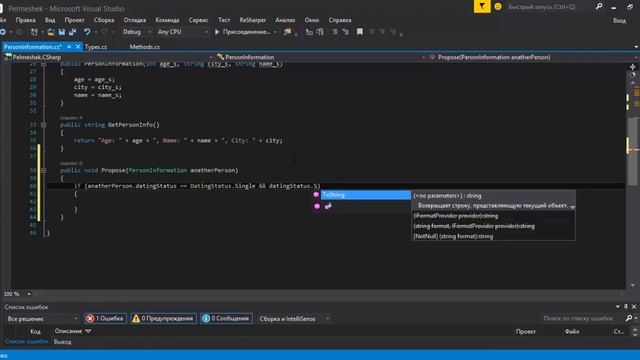The image size is (640, 360).
Task: Switch to the Список ошибок bottom tab
Action: tap(27, 341)
